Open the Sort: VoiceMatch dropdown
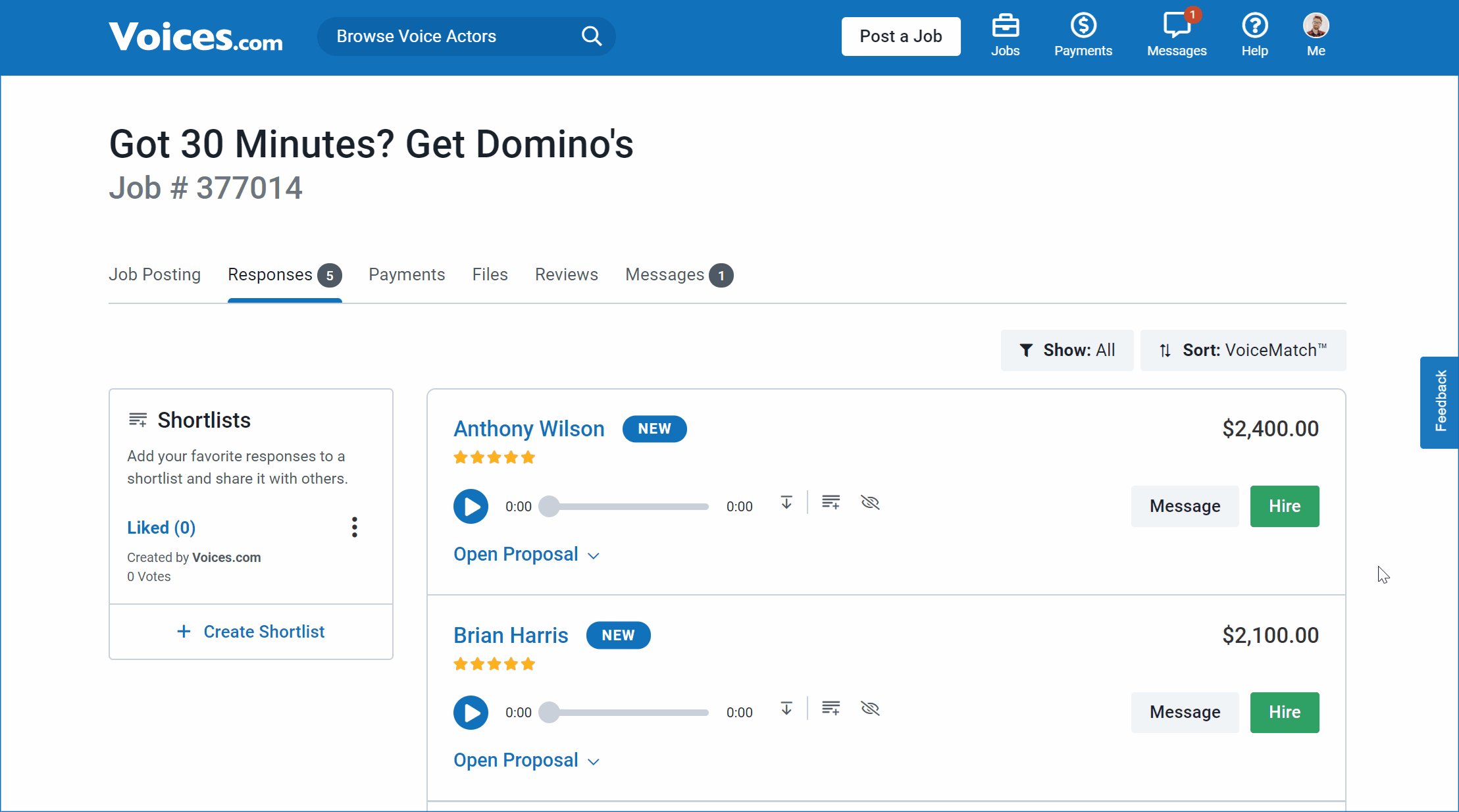This screenshot has height=812, width=1459. 1242,349
